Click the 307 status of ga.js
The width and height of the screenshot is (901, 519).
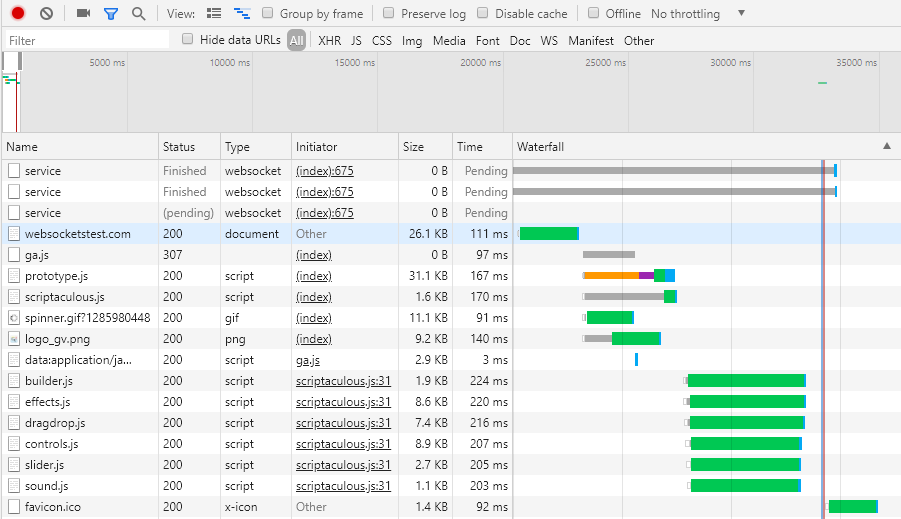coord(172,255)
